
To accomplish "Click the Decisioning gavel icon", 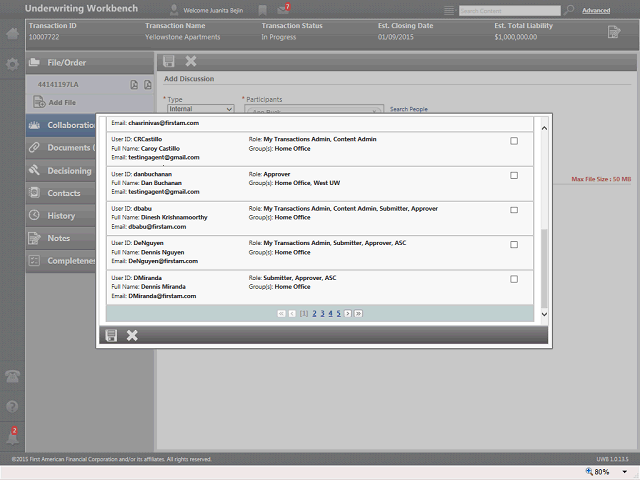I will (34, 170).
